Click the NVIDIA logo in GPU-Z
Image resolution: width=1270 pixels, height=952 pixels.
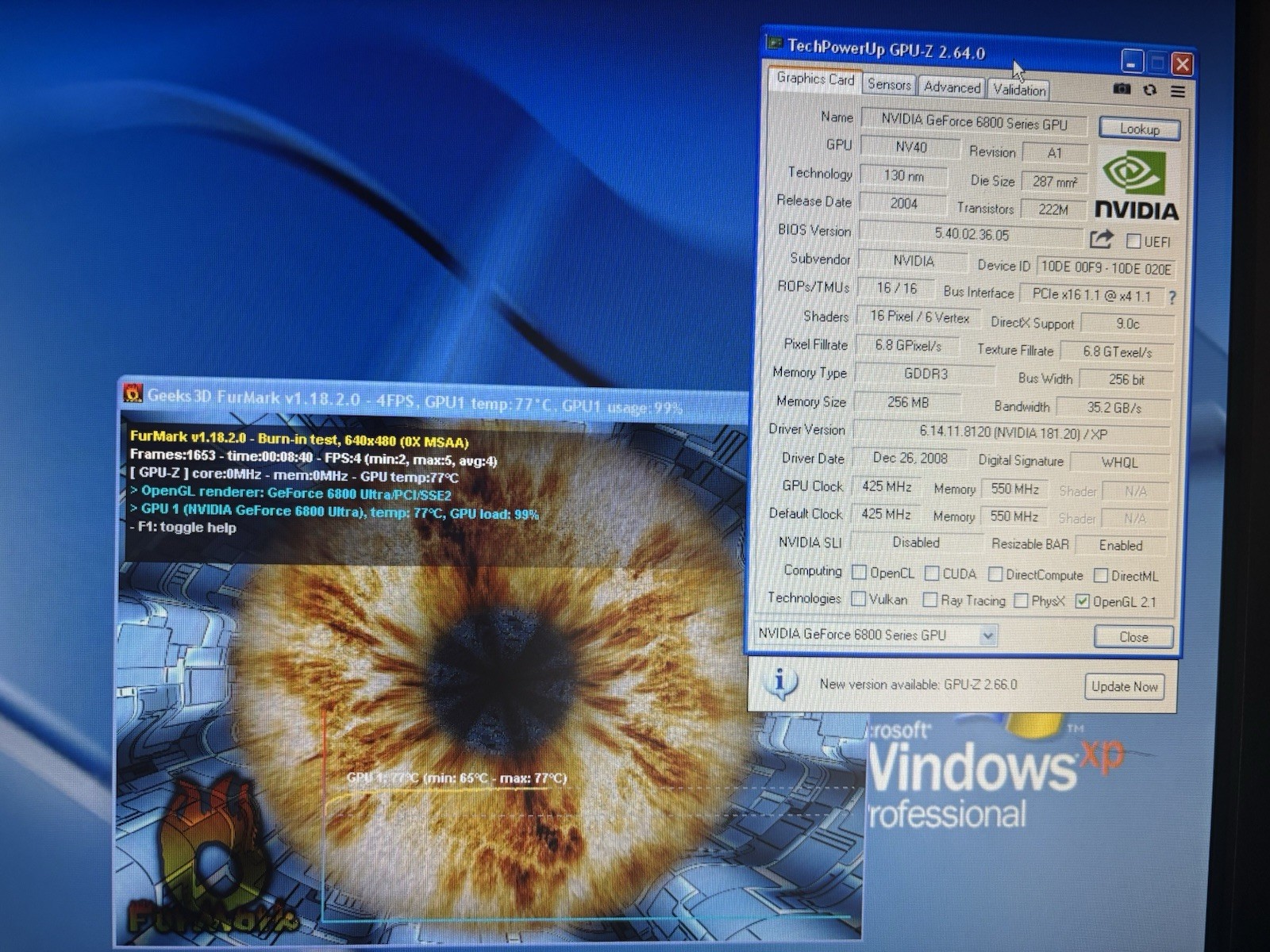click(1136, 186)
